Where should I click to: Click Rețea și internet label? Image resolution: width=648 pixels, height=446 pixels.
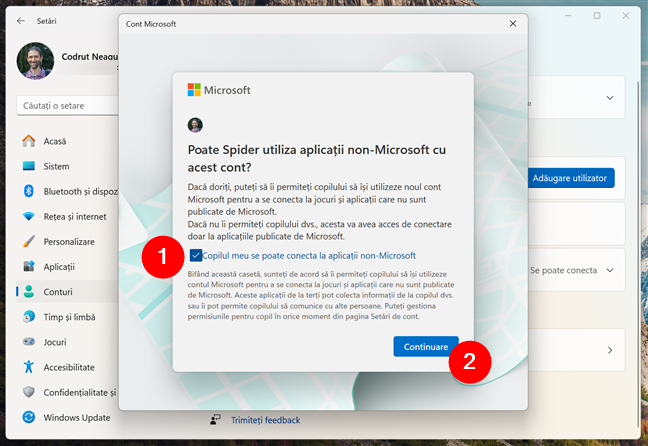[75, 217]
